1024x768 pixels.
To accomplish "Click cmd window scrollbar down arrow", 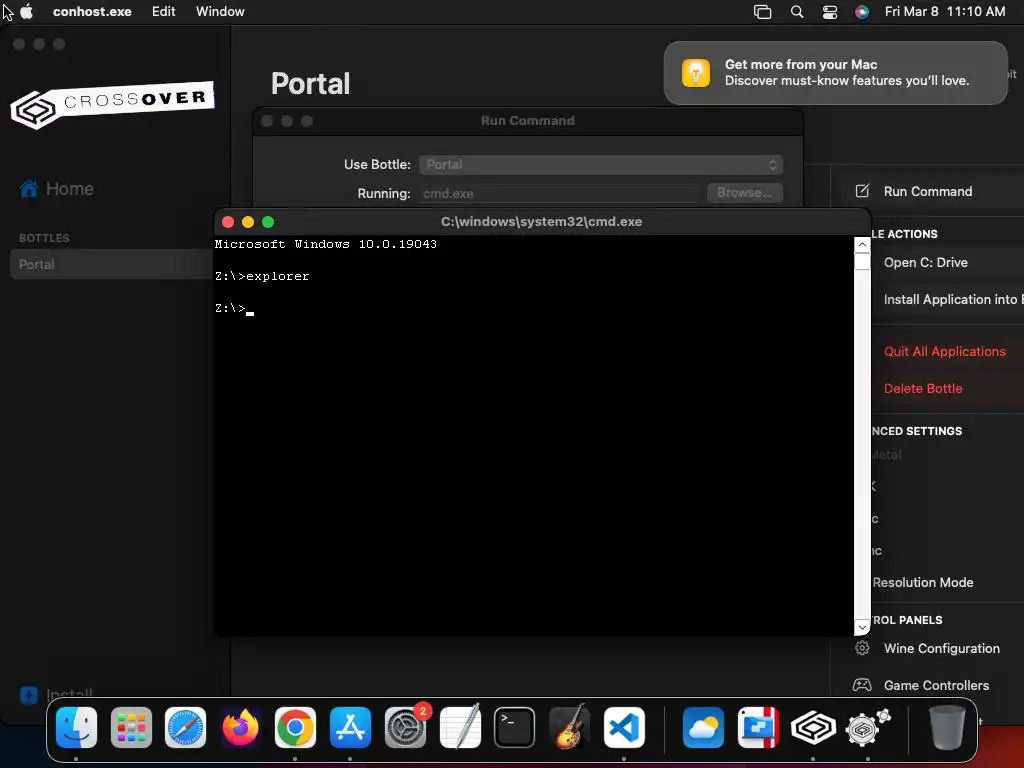I will pyautogui.click(x=862, y=627).
